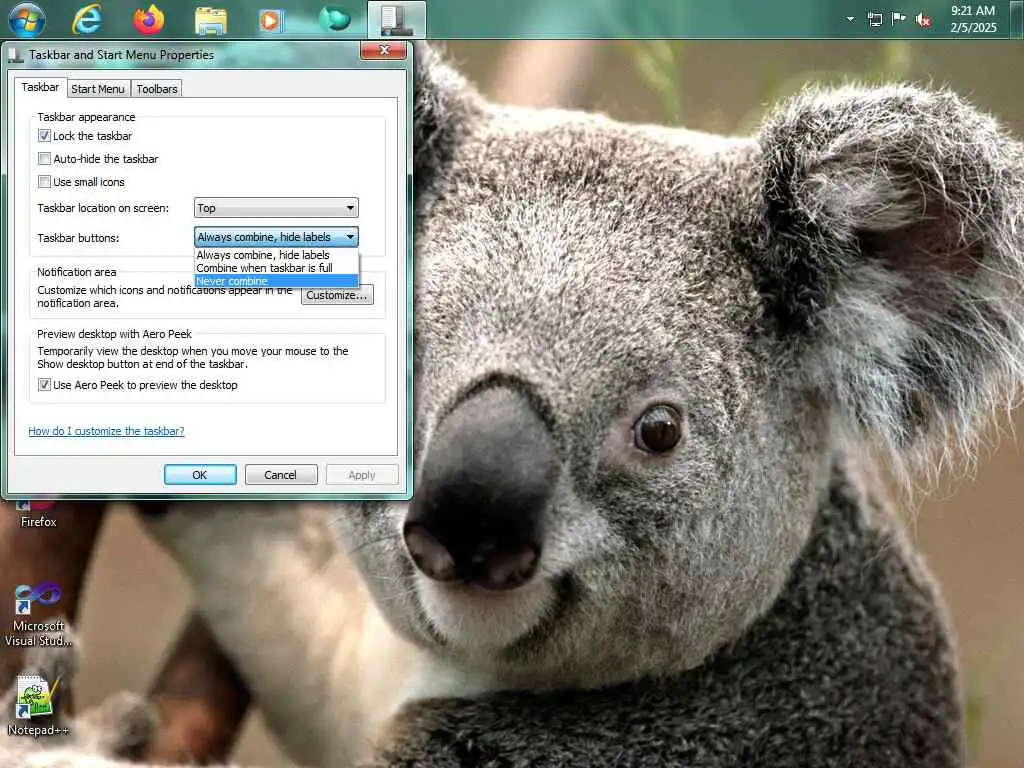Select the Notepad++ desktop shortcut
This screenshot has width=1024, height=768.
click(x=38, y=705)
